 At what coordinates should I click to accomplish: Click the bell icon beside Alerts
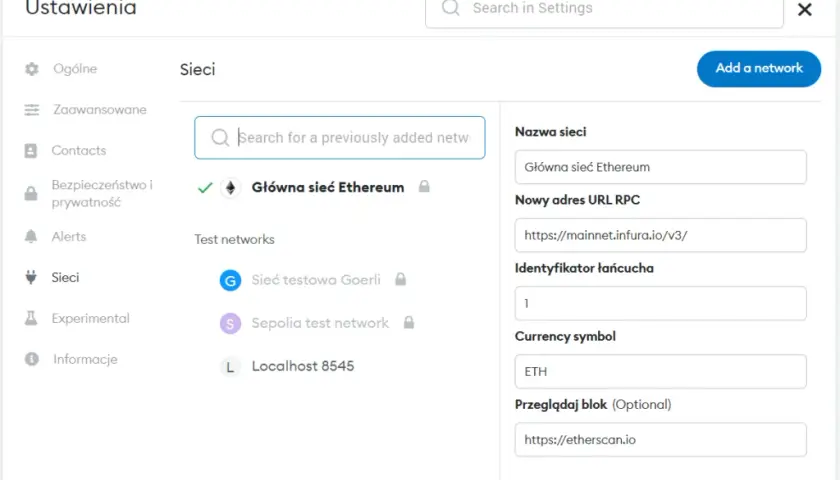click(31, 236)
